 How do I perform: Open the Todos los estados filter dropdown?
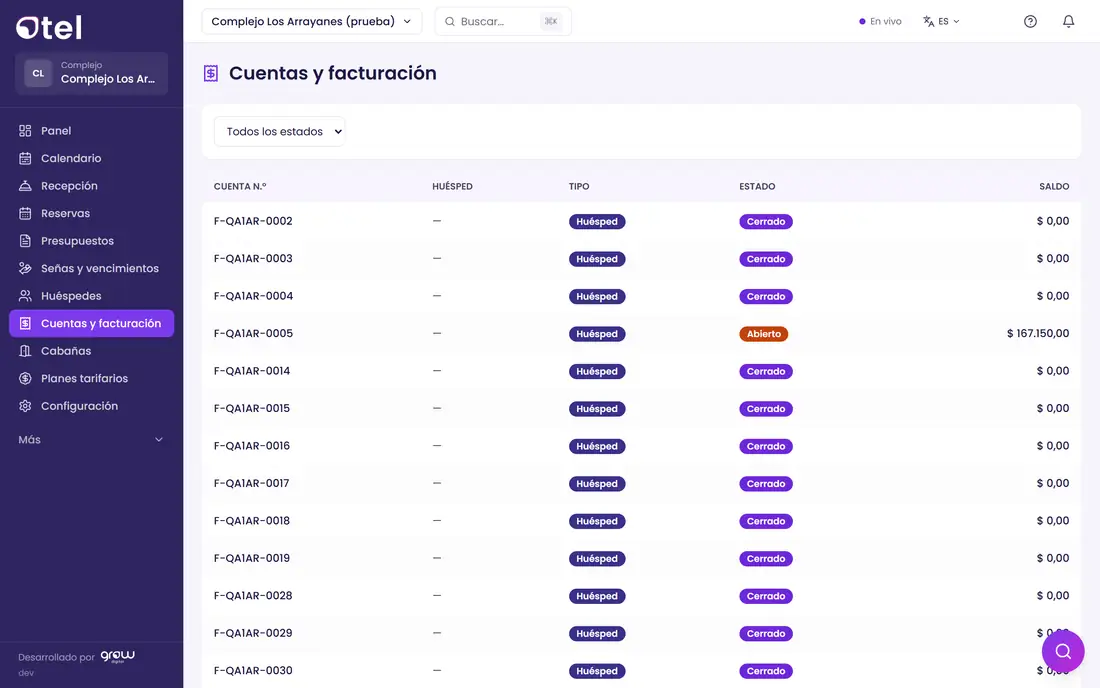[279, 131]
